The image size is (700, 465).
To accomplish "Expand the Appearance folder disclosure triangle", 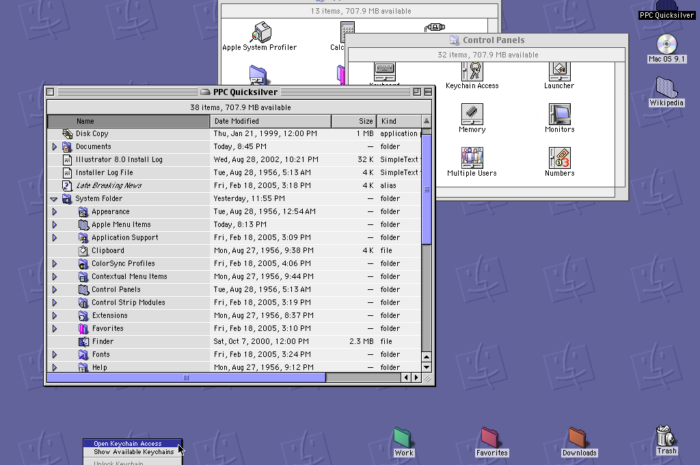I will click(x=54, y=212).
